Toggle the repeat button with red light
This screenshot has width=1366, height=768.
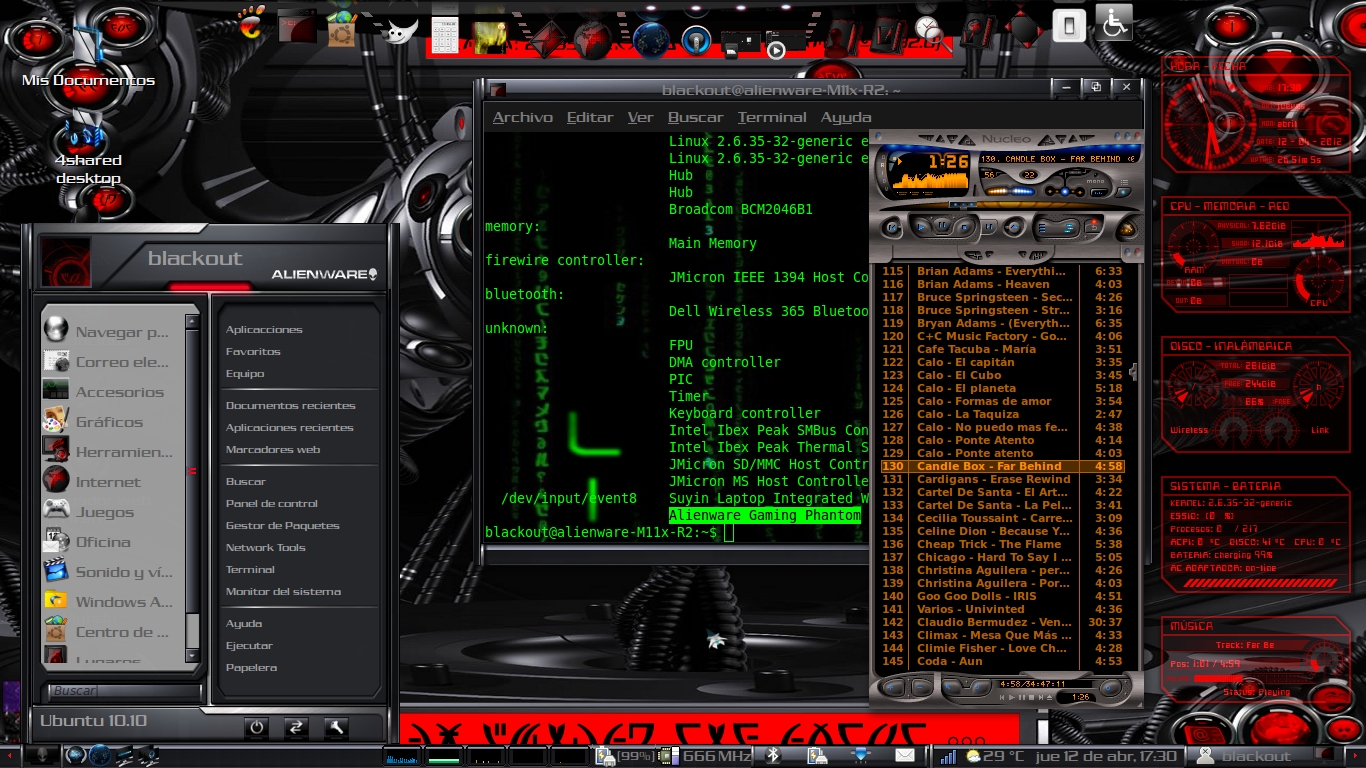pos(1094,226)
